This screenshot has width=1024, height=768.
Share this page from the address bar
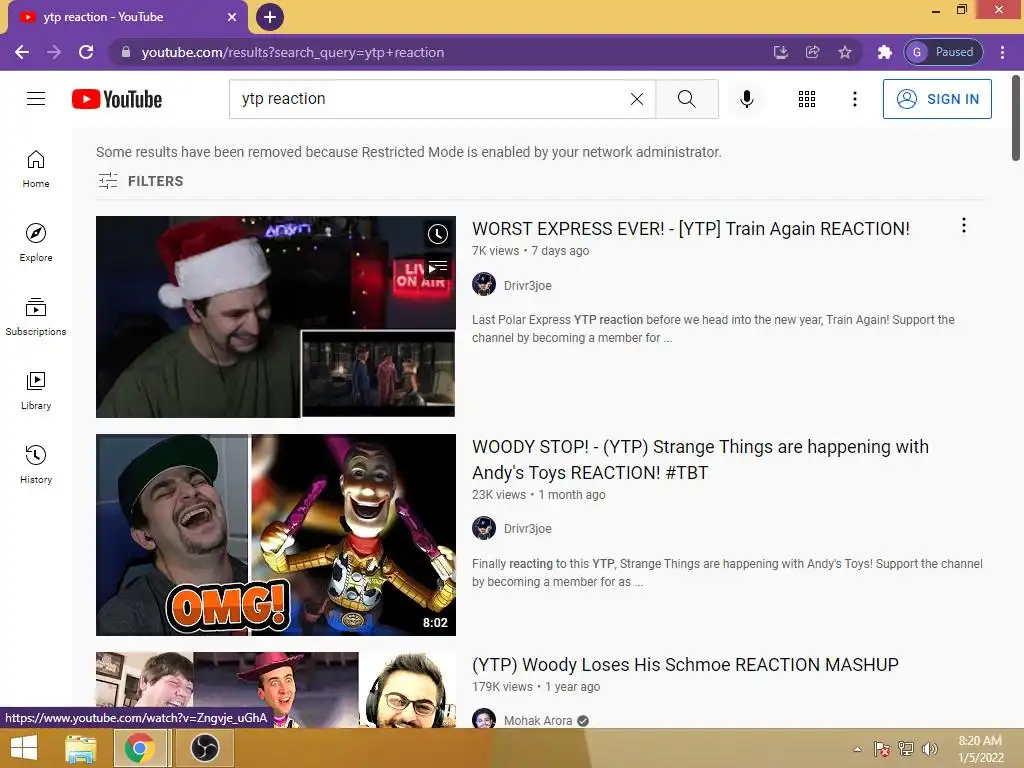click(812, 52)
